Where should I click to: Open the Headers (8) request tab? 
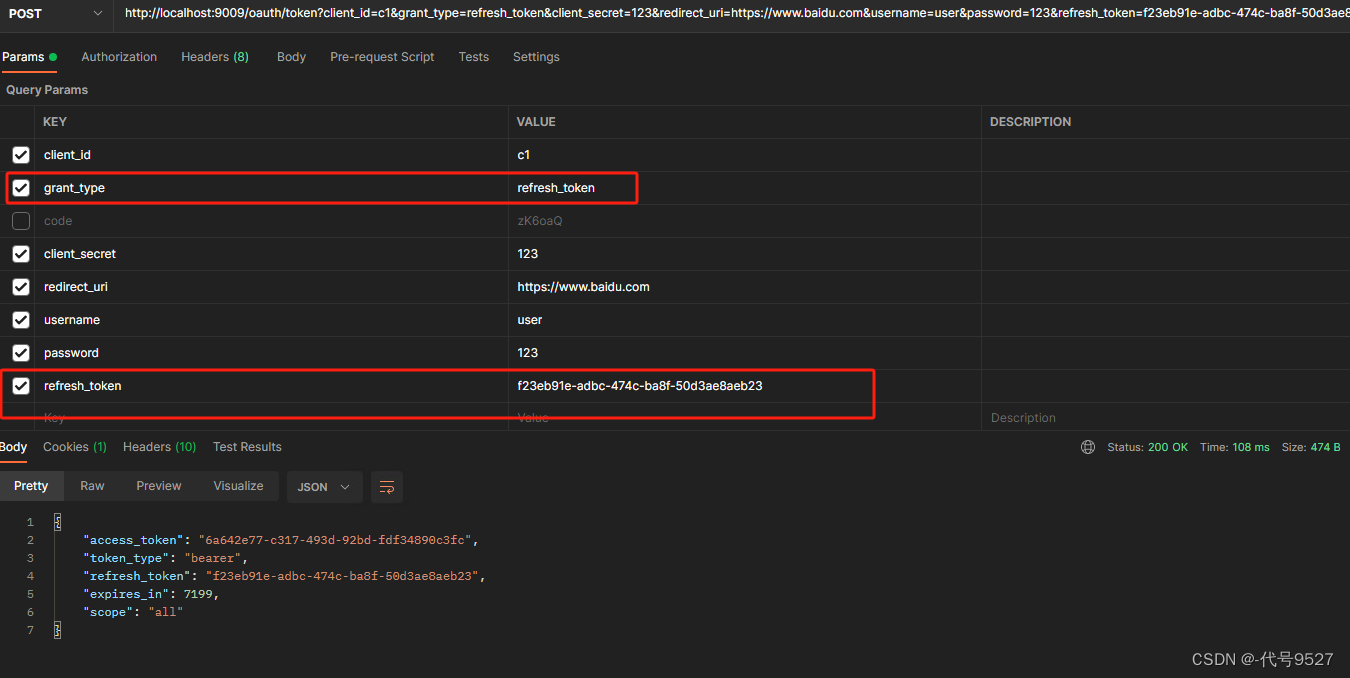point(215,57)
